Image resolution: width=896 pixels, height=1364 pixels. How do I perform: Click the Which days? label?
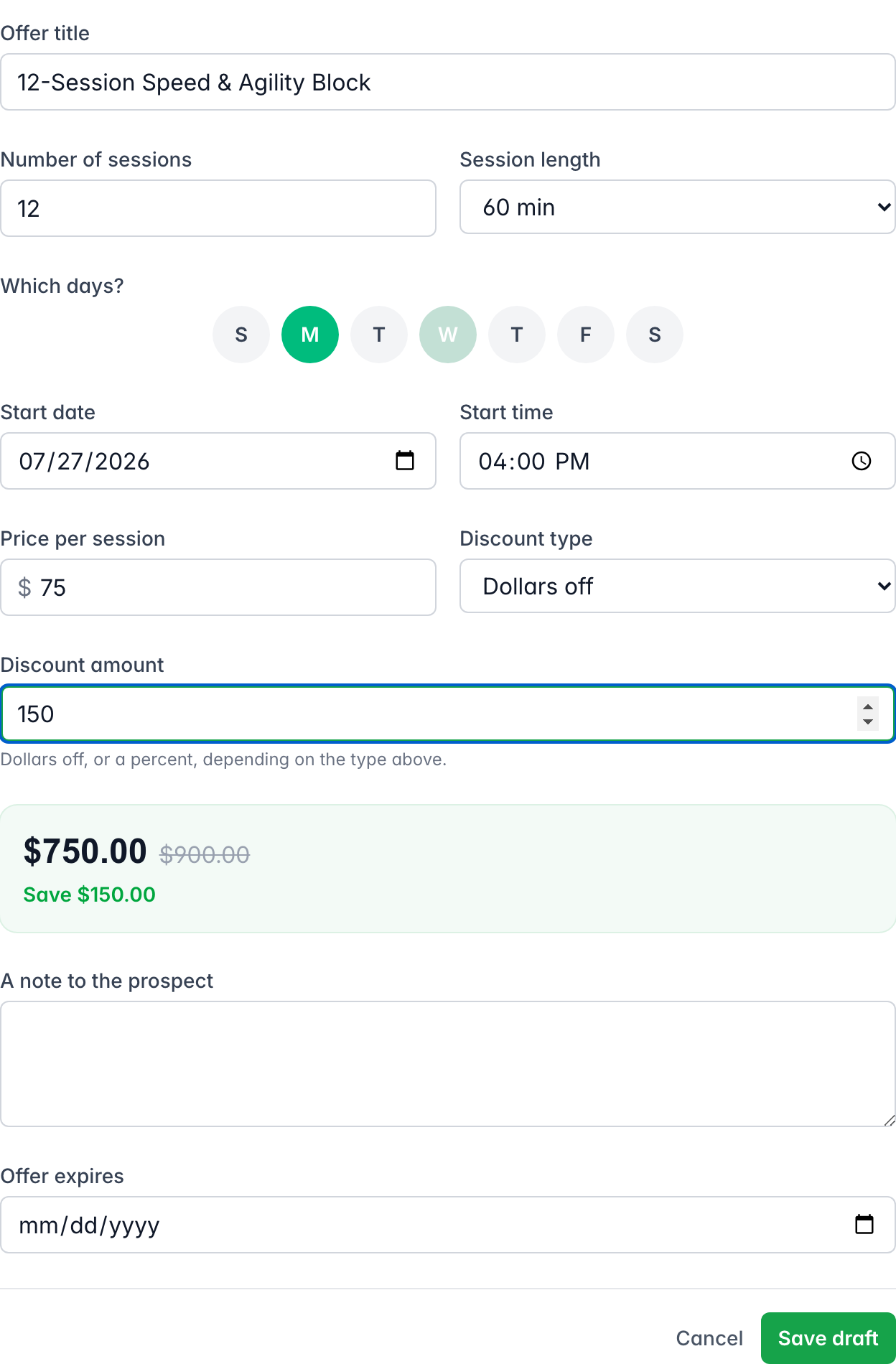[x=62, y=286]
